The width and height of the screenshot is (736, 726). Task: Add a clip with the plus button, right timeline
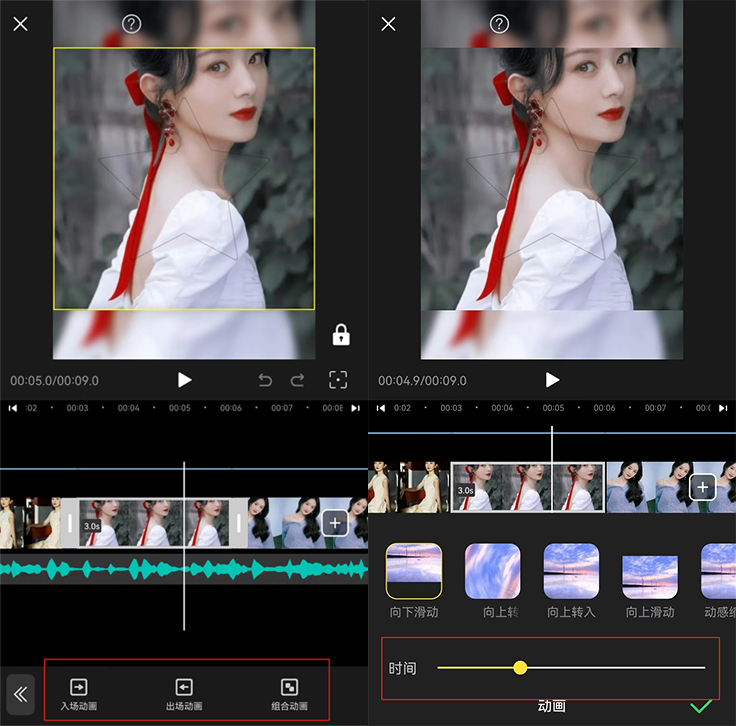pyautogui.click(x=702, y=487)
